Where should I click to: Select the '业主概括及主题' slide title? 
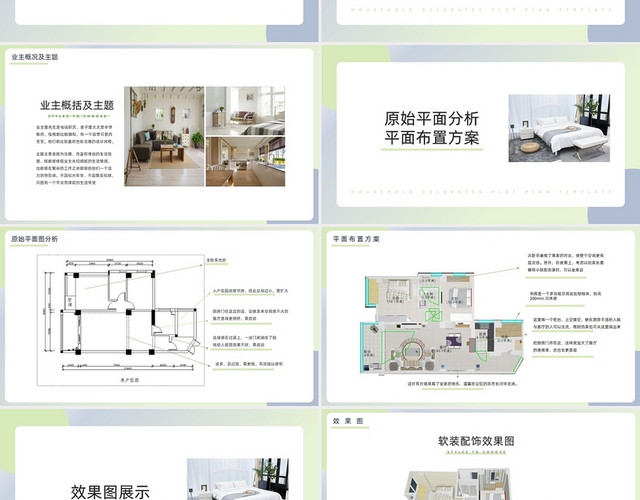coord(77,105)
